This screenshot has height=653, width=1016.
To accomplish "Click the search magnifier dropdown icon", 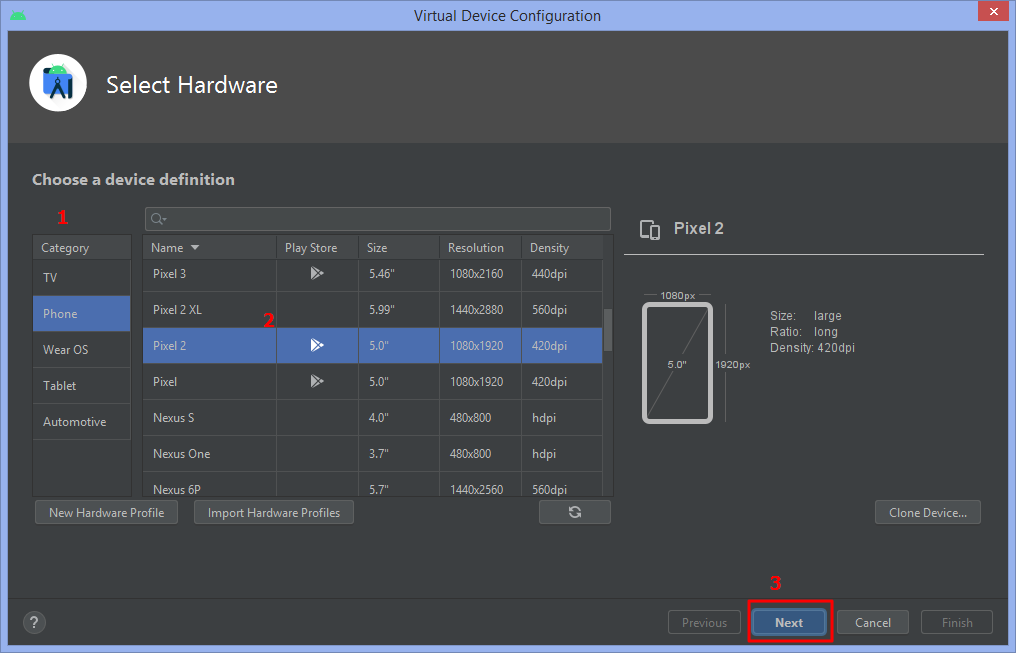I will point(158,219).
